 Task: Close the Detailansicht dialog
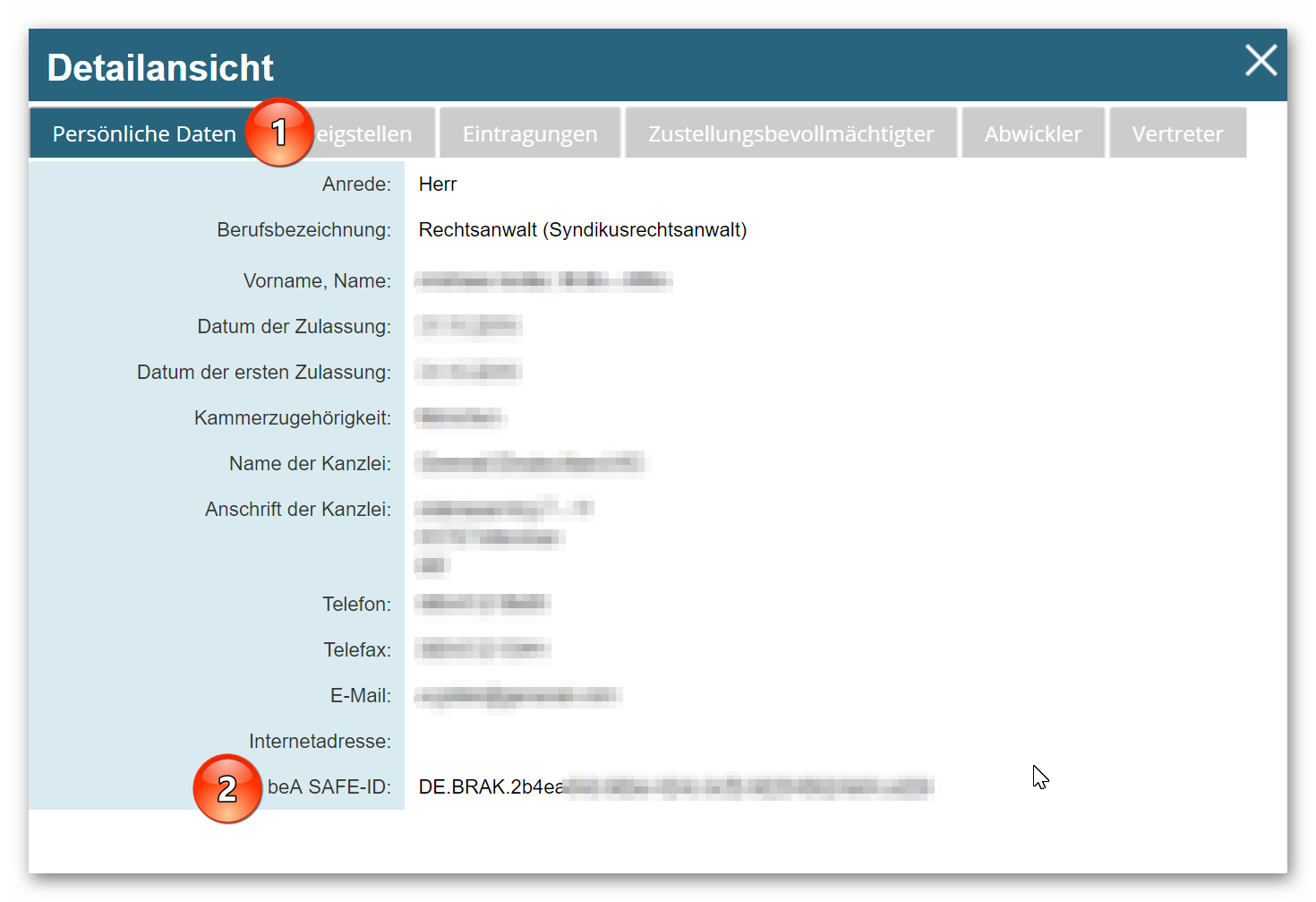(1260, 61)
